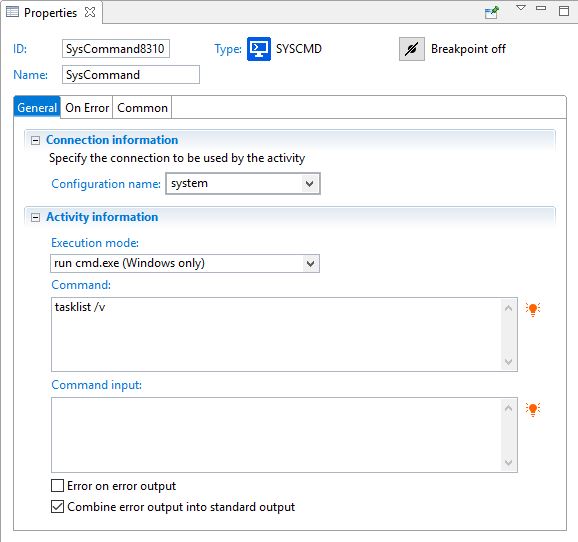Screen dimensions: 578x542
Task: Click the Name field SysCommand
Action: click(x=131, y=75)
